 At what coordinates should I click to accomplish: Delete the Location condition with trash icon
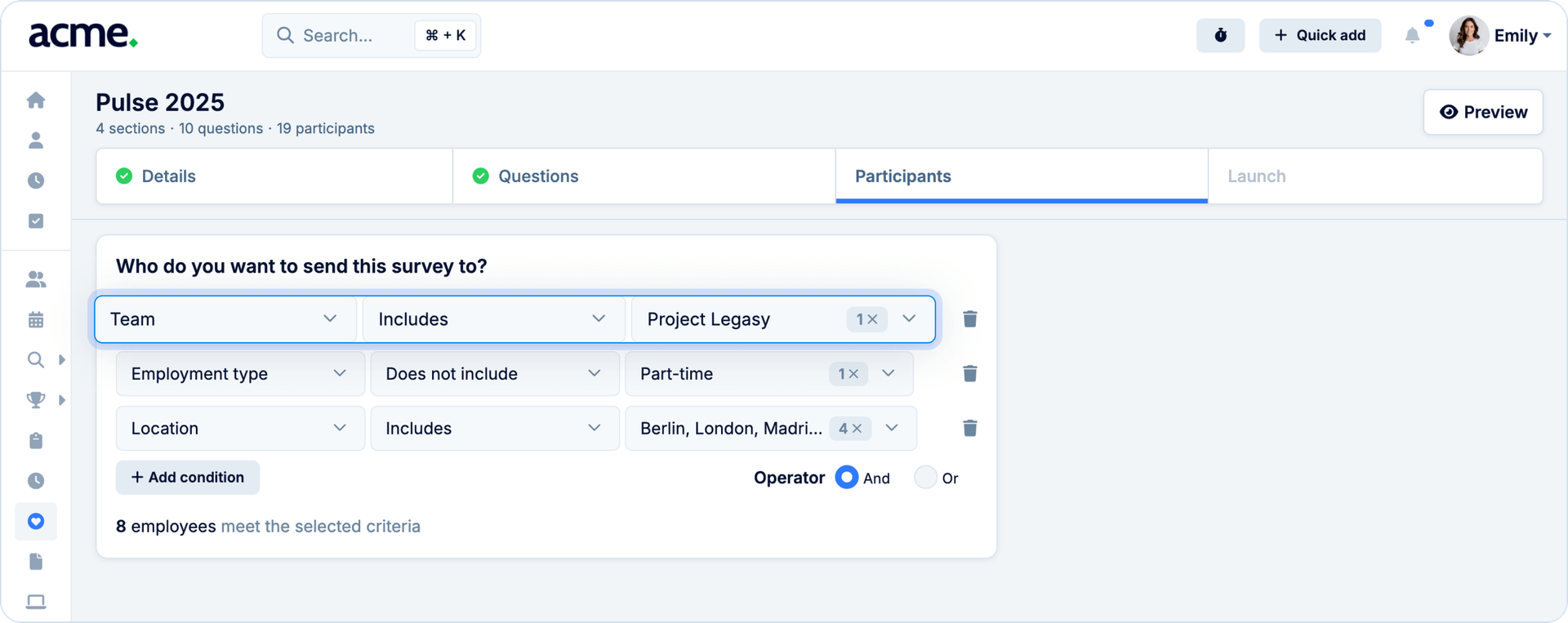click(x=969, y=429)
